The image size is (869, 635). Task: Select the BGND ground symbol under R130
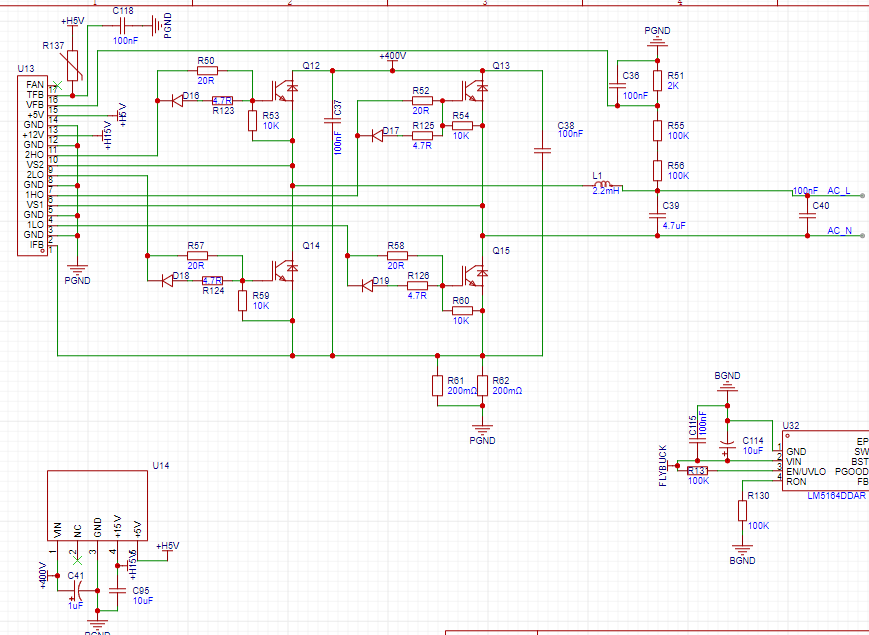click(x=741, y=549)
